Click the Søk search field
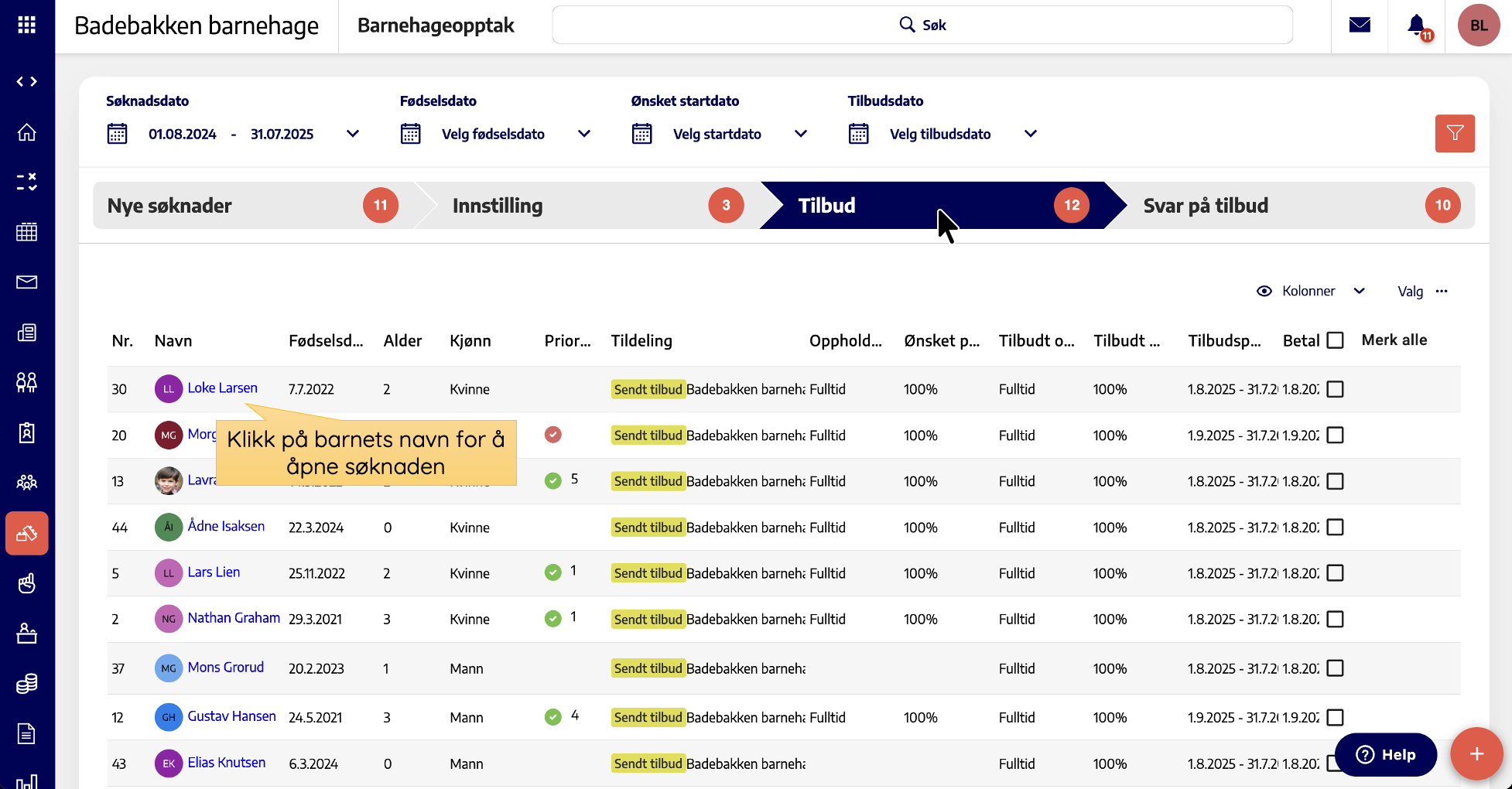1512x789 pixels. pyautogui.click(x=922, y=26)
